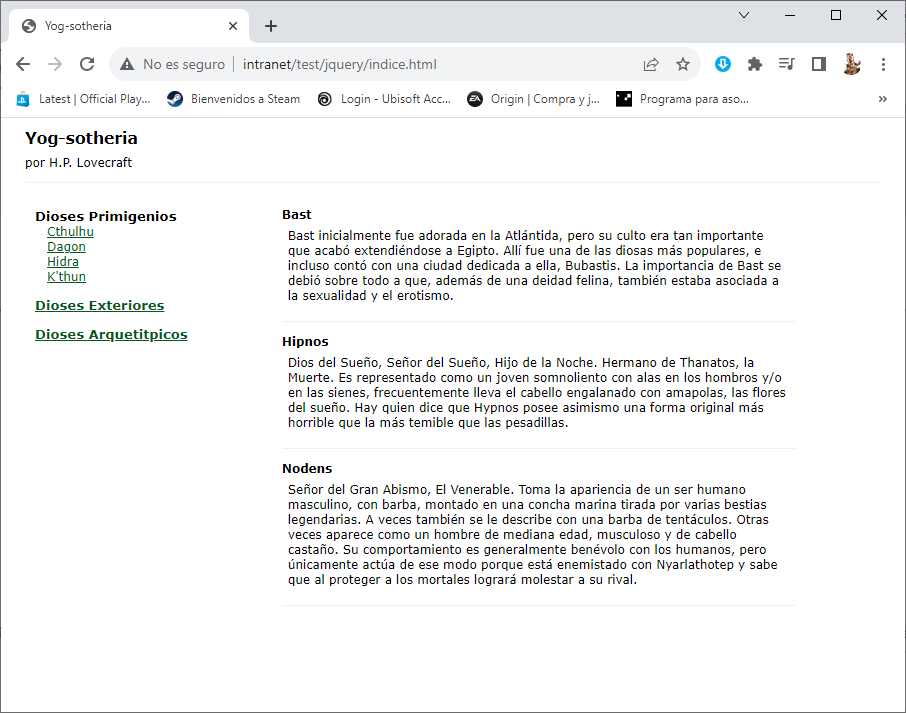Click the share page icon in address bar
The width and height of the screenshot is (906, 713).
[651, 64]
